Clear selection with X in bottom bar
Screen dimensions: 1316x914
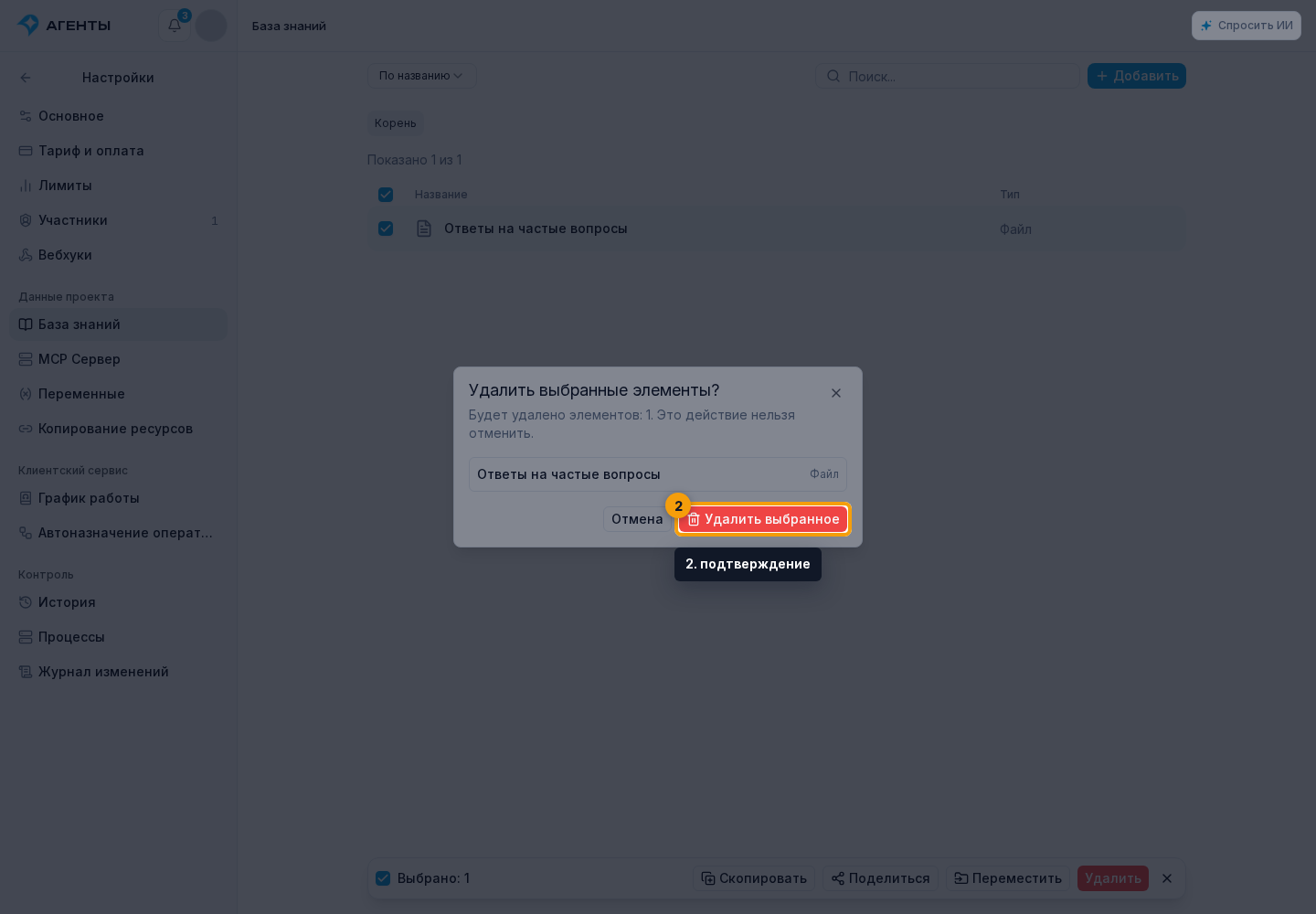point(1167,878)
